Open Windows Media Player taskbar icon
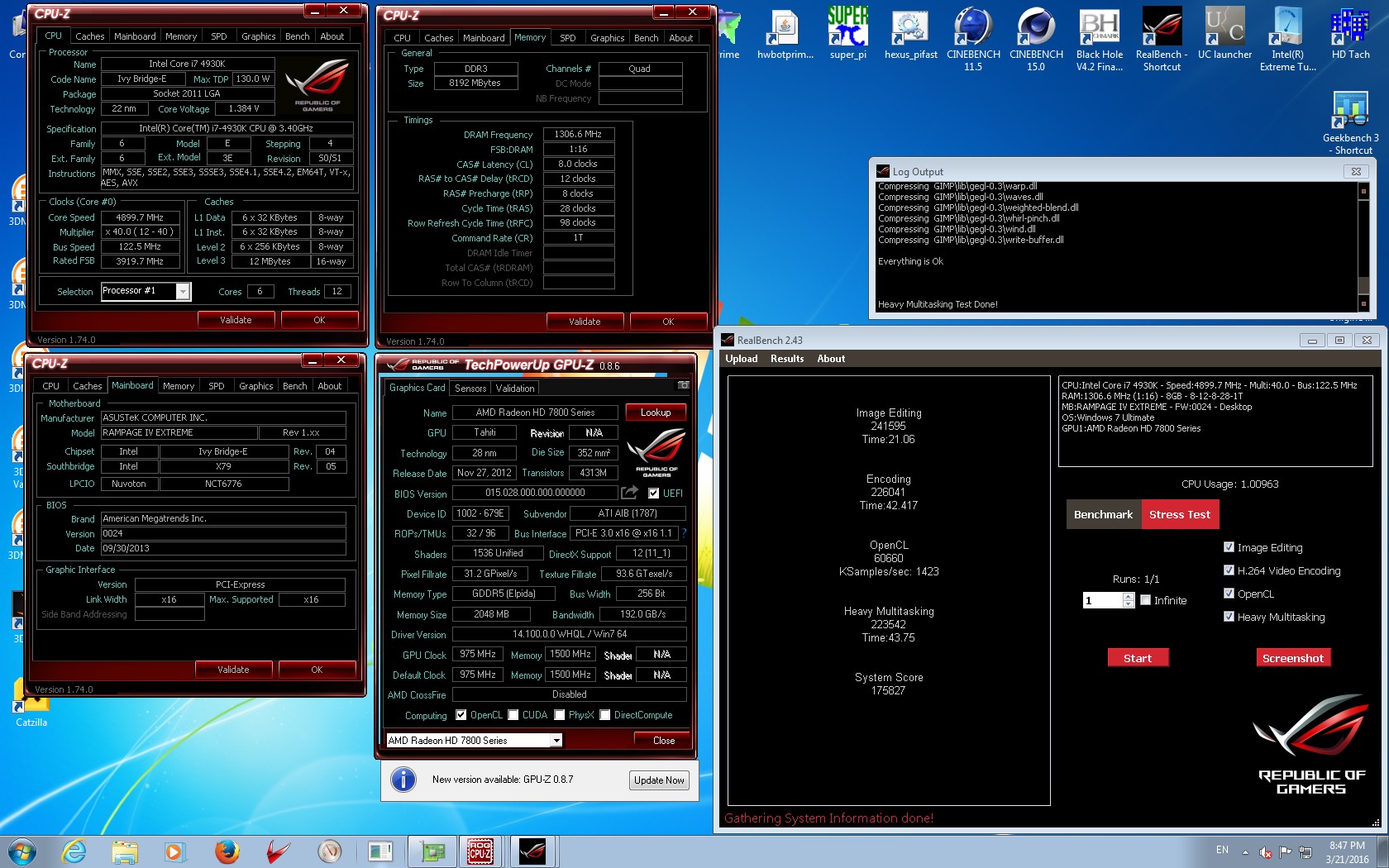Image resolution: width=1389 pixels, height=868 pixels. pos(174,851)
